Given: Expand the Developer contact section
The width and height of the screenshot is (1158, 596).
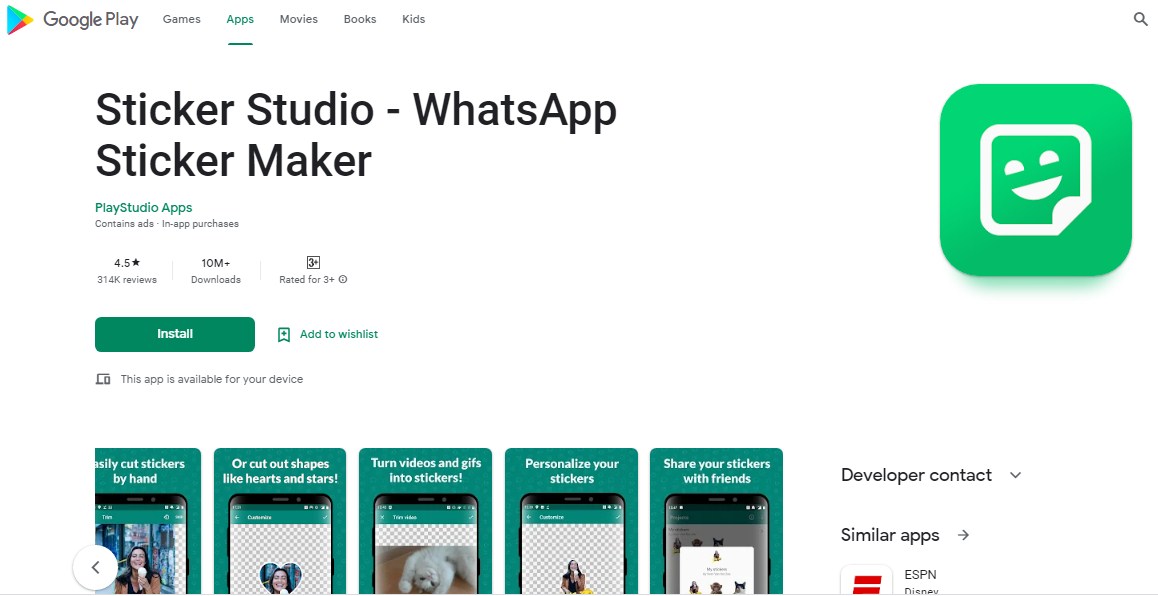Looking at the screenshot, I should click(1015, 475).
